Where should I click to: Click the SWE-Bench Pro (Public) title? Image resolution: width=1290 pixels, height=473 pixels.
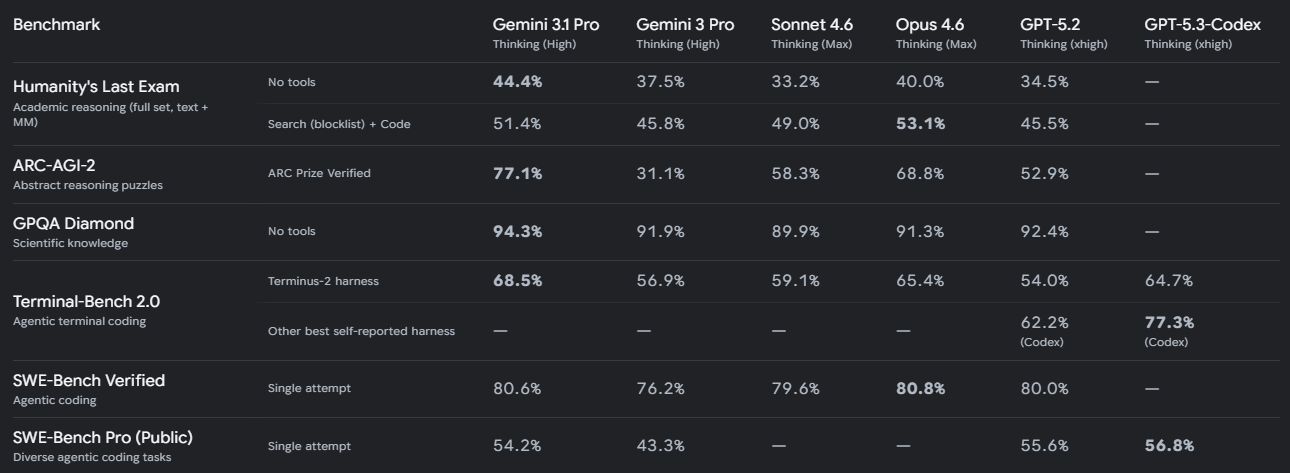103,438
